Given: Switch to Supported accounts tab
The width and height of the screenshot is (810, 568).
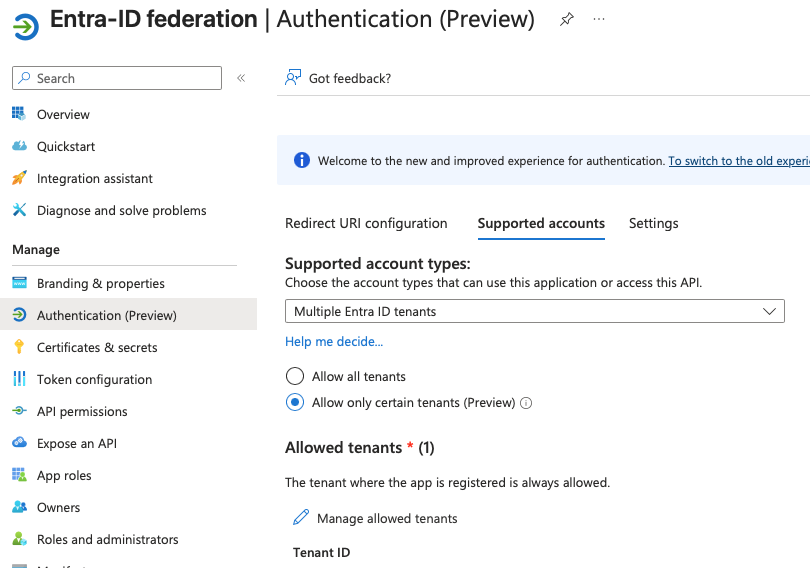Looking at the screenshot, I should click(x=541, y=223).
